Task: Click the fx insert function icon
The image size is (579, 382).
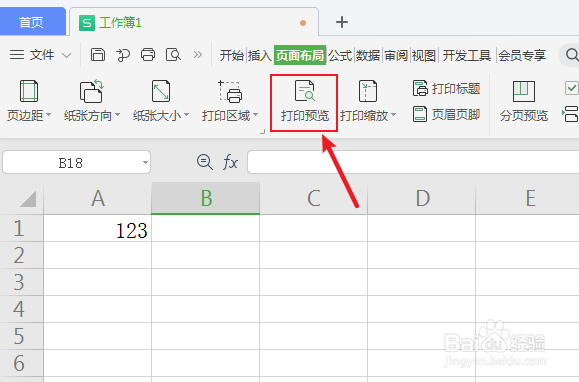Action: (230, 162)
